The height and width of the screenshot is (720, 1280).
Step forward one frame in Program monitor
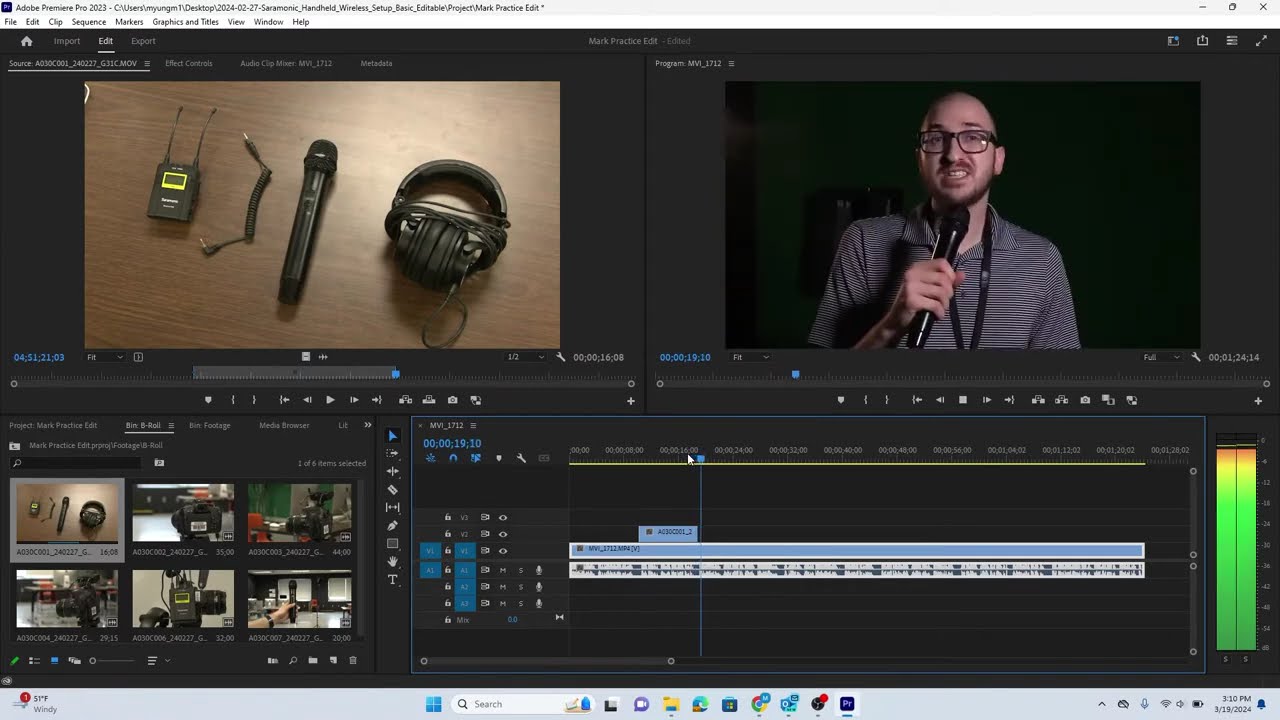click(986, 400)
